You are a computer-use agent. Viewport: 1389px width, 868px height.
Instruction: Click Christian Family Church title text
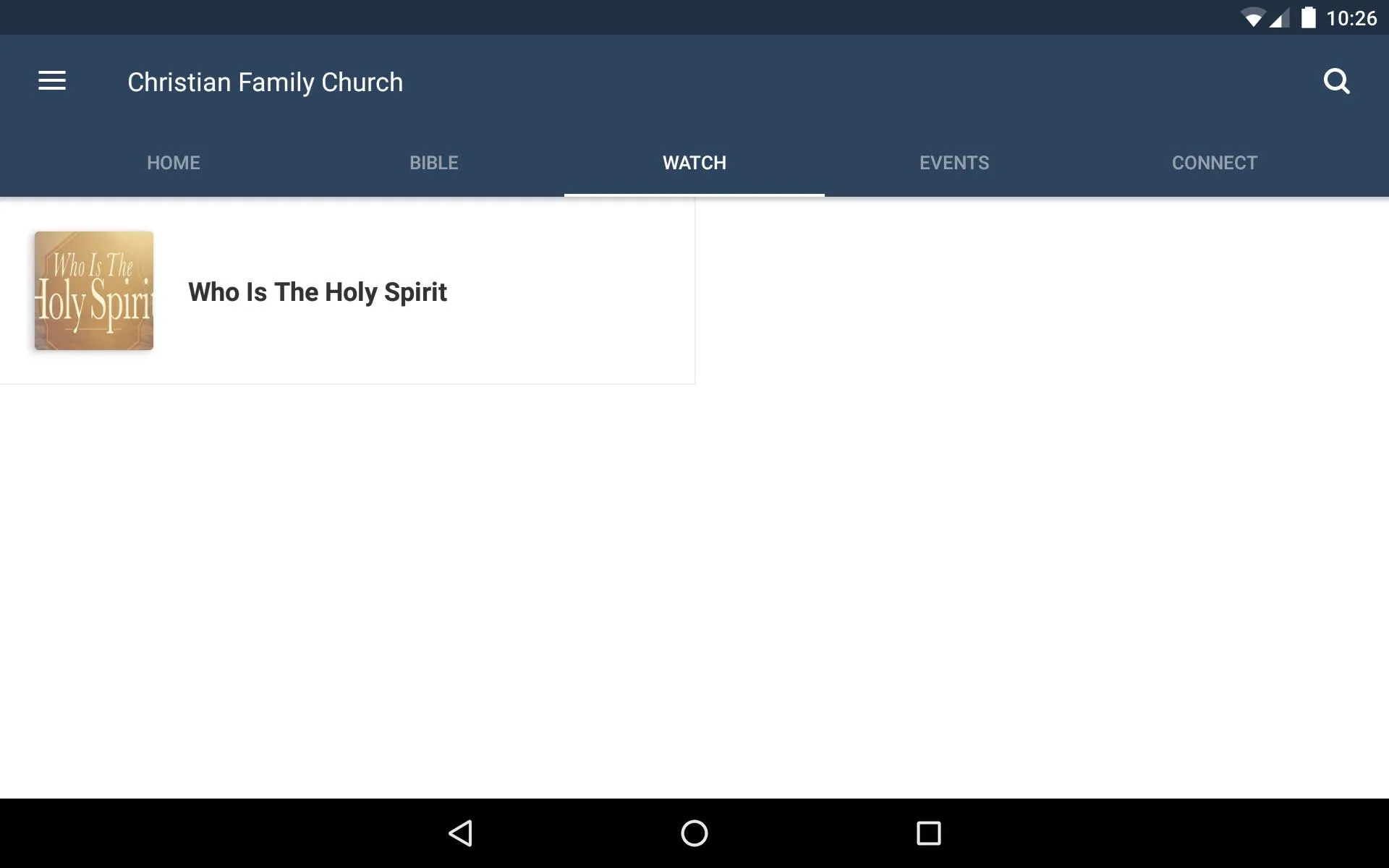point(265,82)
